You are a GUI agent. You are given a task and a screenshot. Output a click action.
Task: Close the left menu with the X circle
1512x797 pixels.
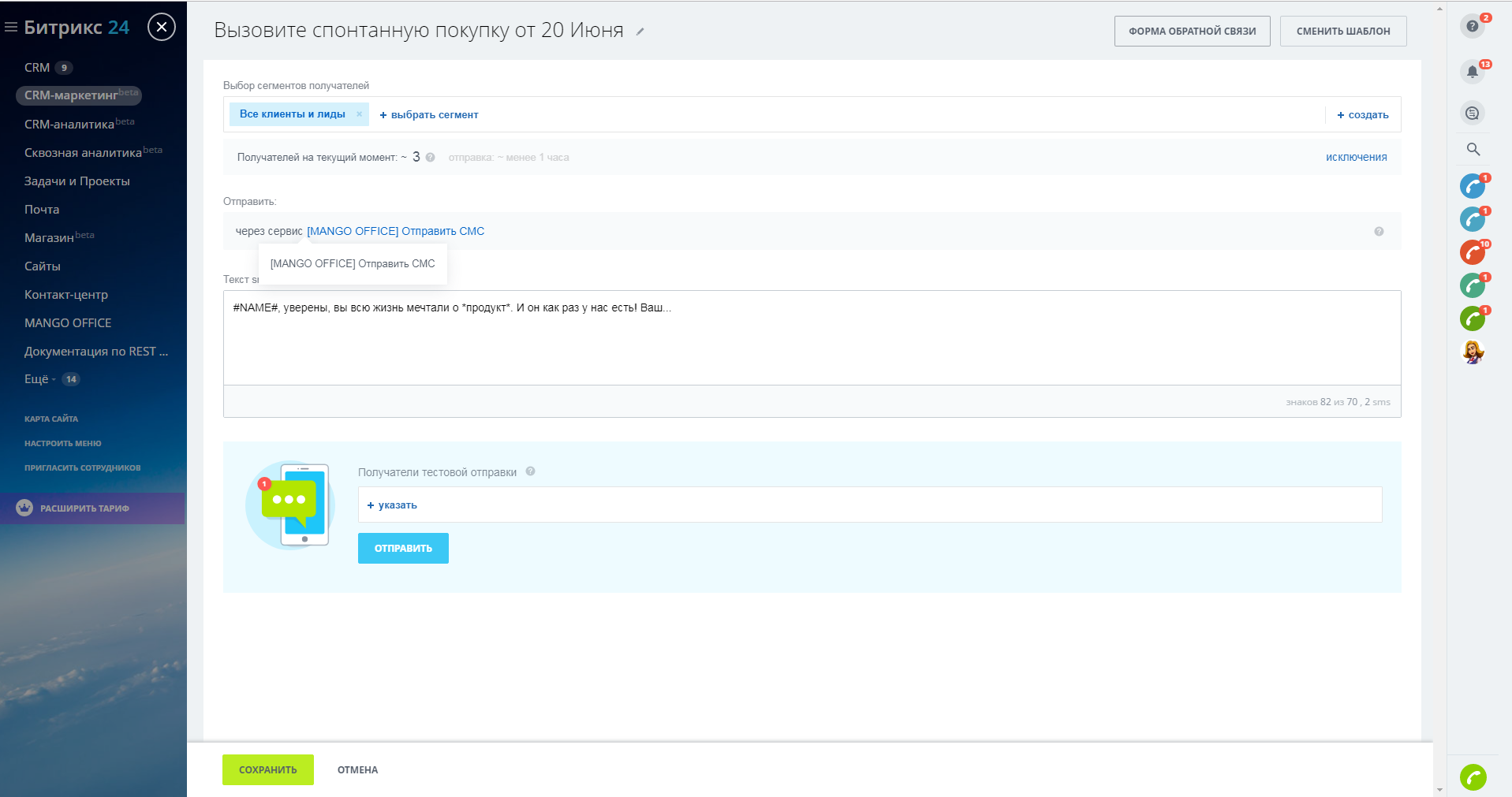click(x=162, y=28)
